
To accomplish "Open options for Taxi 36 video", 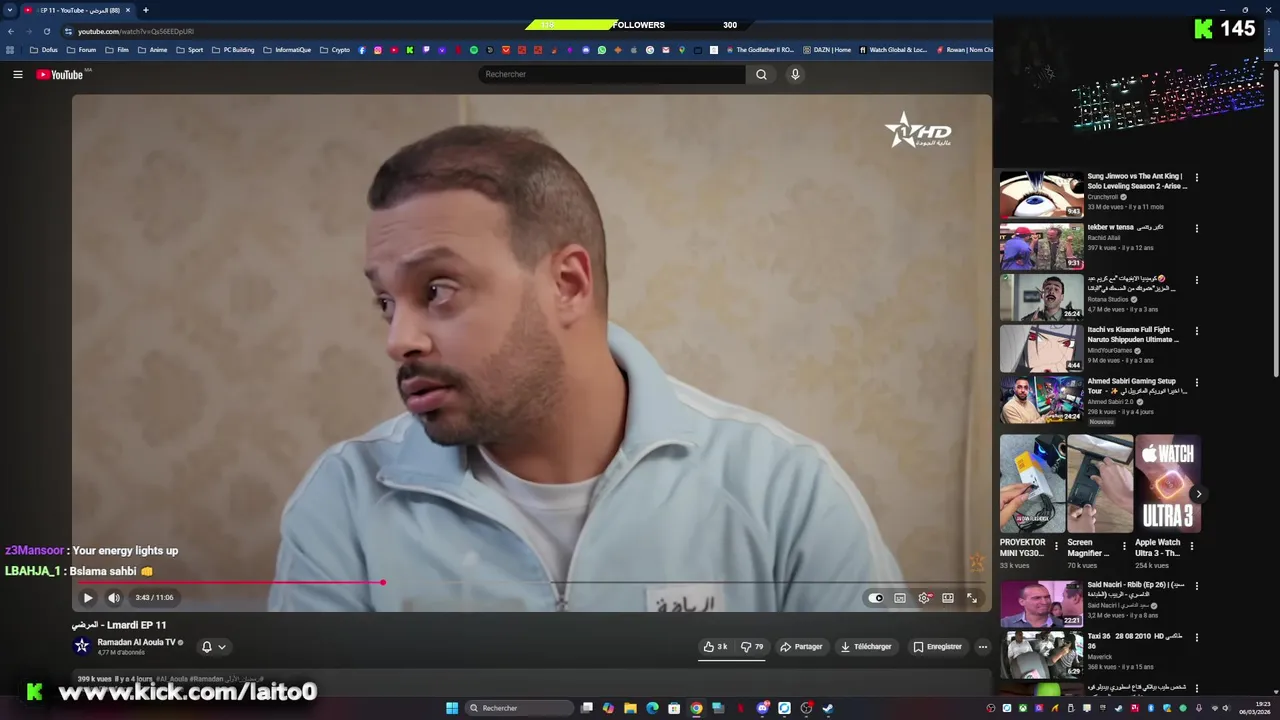I will point(1196,638).
